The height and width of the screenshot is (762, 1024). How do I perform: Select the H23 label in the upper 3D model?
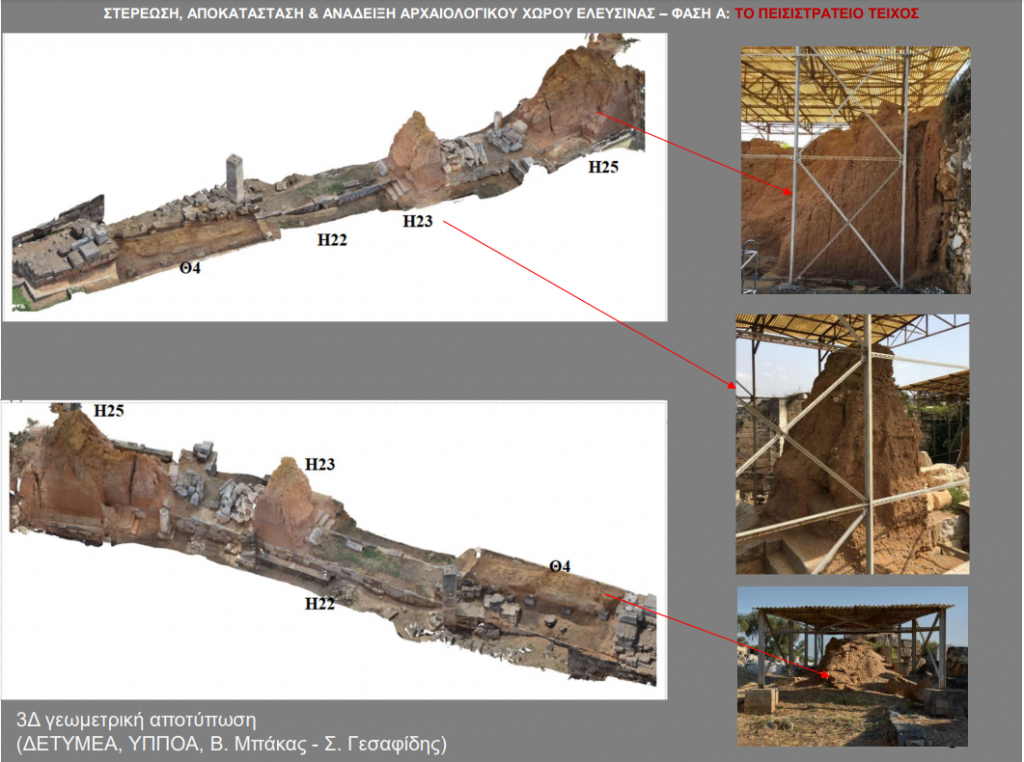tap(418, 221)
